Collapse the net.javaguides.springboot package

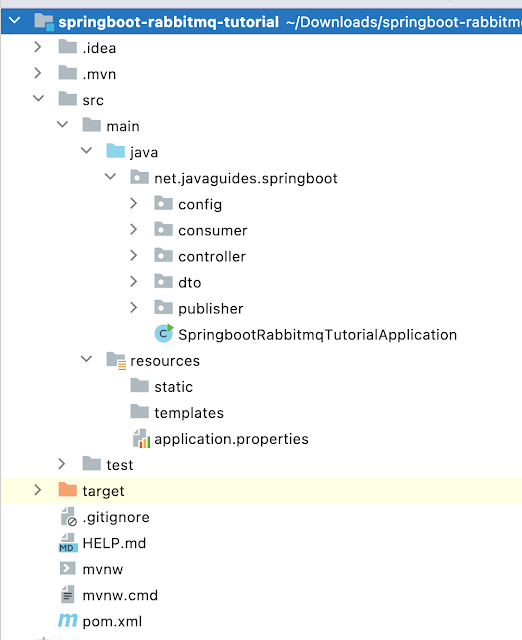[110, 177]
